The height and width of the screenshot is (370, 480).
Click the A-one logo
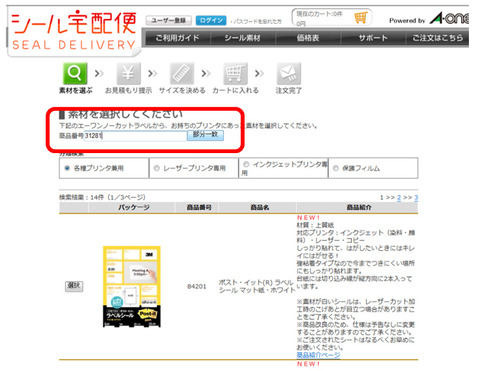tap(449, 18)
